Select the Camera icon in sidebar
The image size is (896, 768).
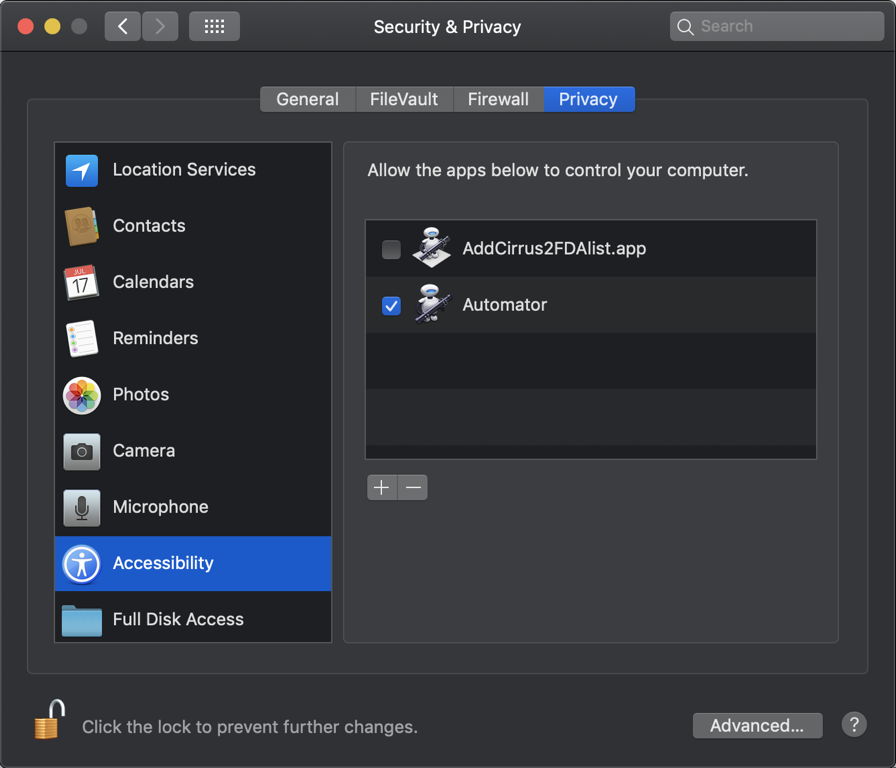coord(82,451)
